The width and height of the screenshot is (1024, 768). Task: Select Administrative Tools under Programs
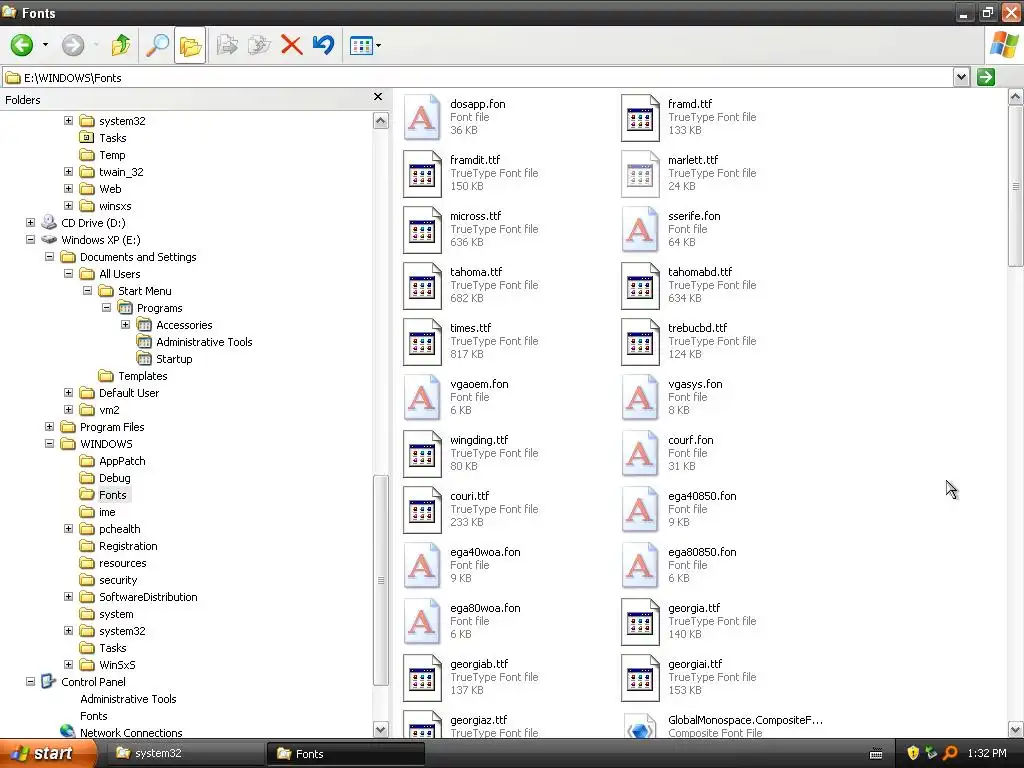point(204,342)
